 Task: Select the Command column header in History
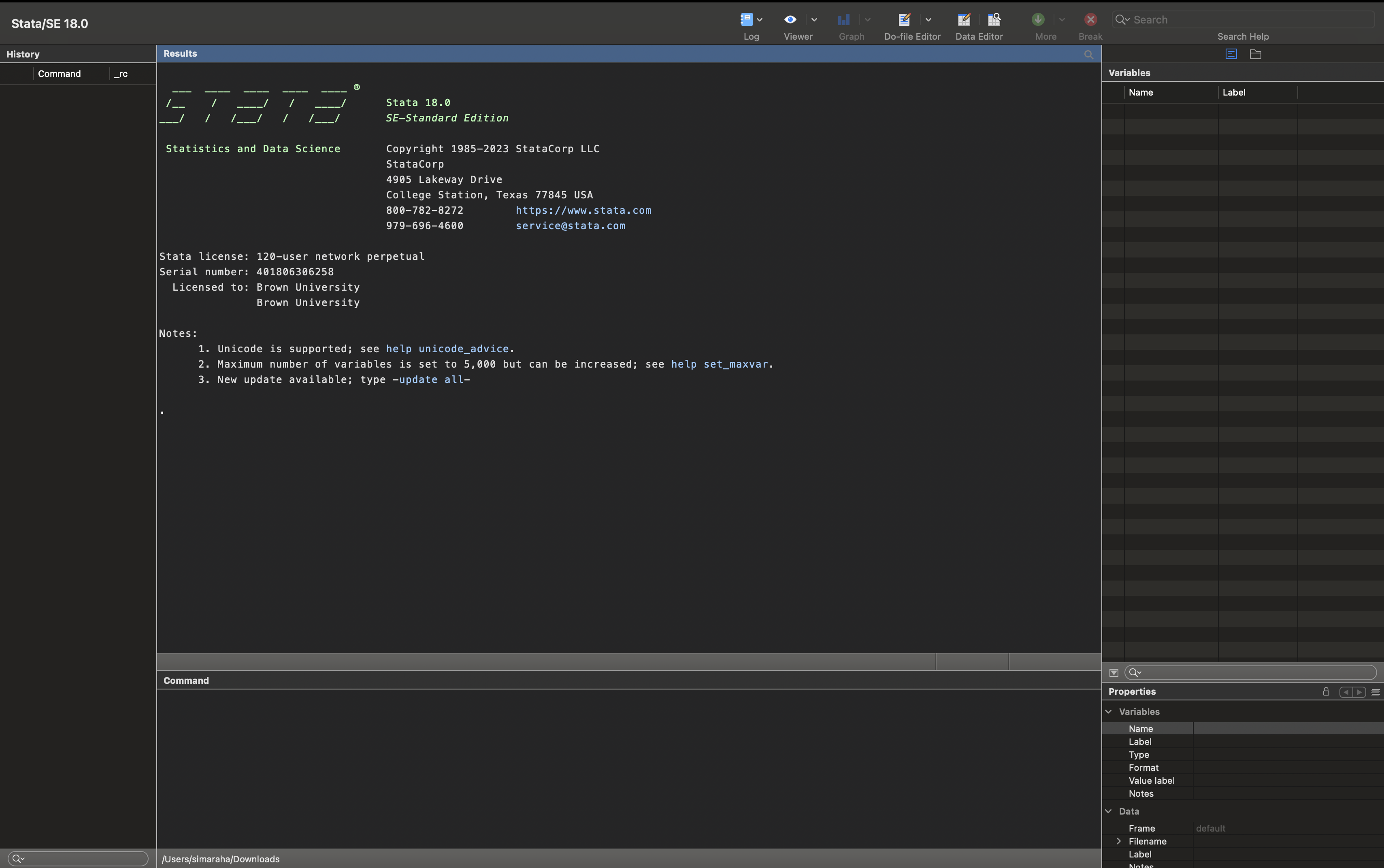(59, 74)
